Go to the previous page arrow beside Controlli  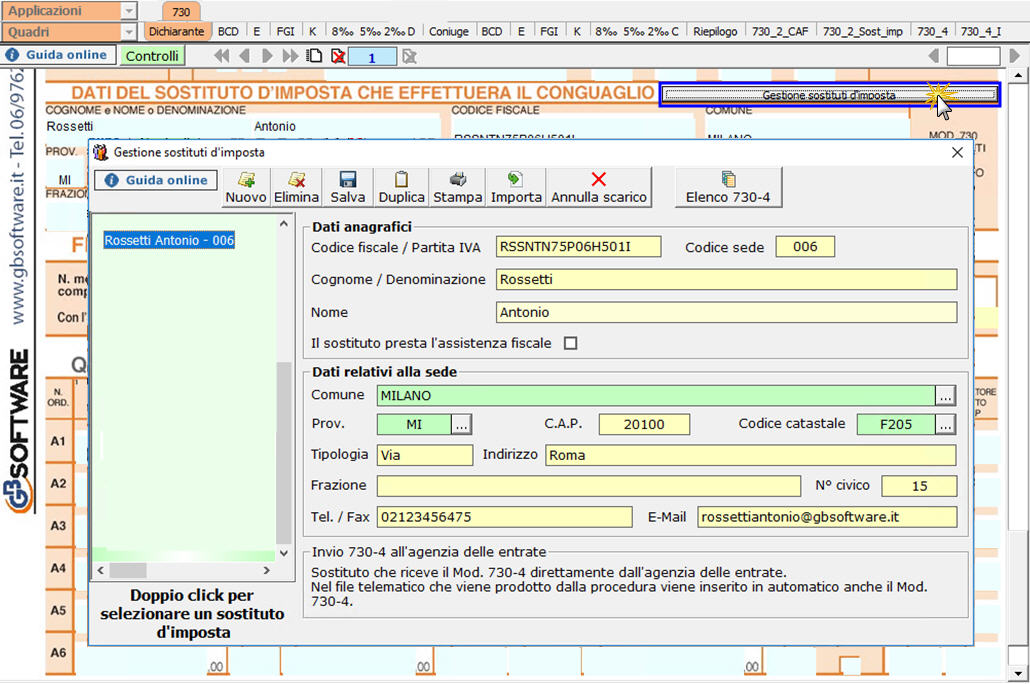pos(244,57)
